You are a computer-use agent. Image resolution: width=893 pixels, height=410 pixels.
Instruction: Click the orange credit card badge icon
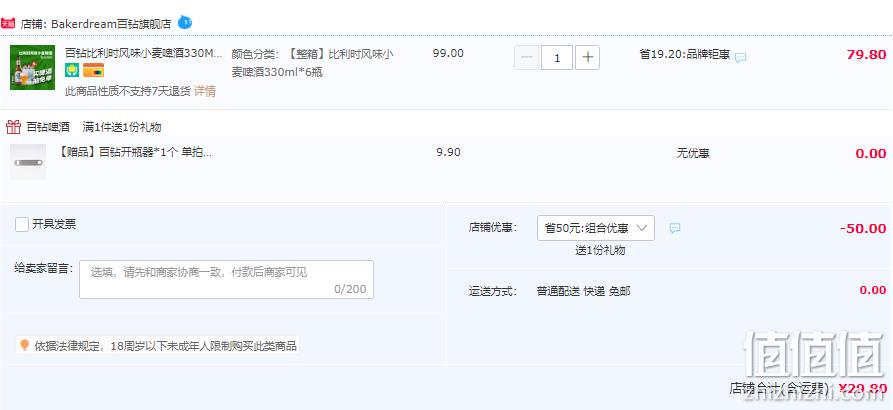[x=93, y=70]
